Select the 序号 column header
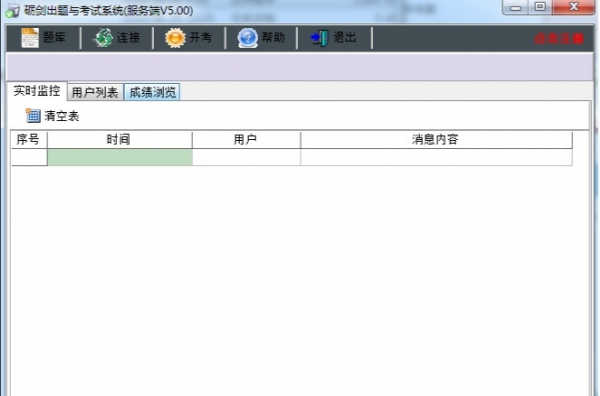The image size is (600, 396). click(29, 140)
